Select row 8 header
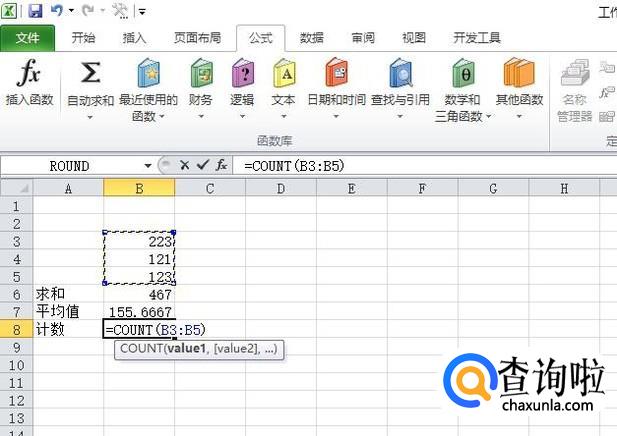 (x=17, y=329)
